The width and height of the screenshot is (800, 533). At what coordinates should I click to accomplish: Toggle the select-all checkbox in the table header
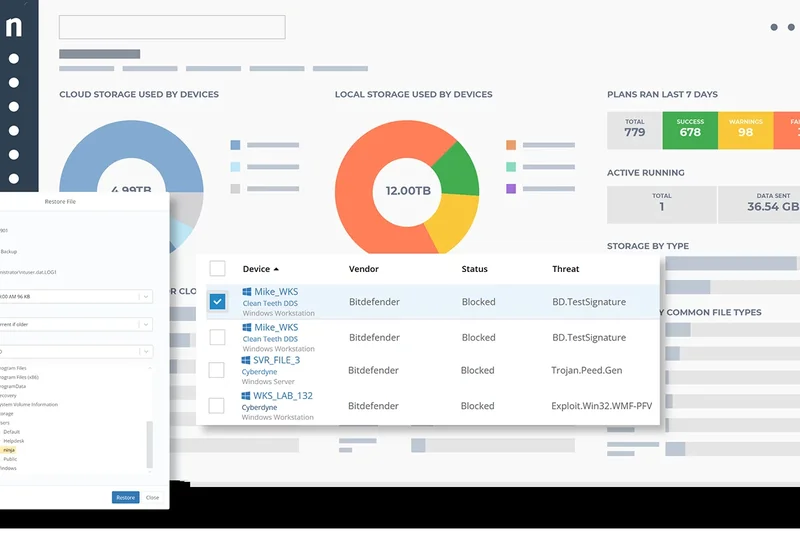pos(217,269)
